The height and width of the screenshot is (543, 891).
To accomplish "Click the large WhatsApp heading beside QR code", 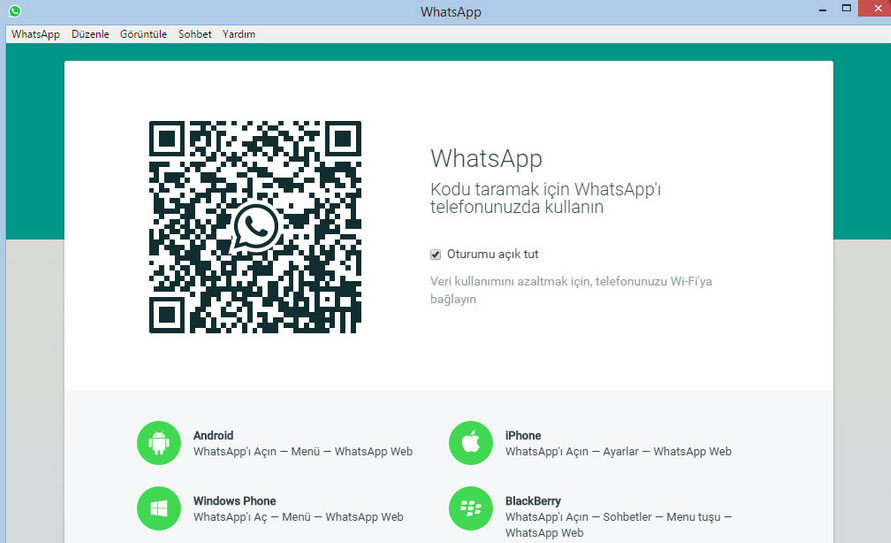I will (x=486, y=158).
